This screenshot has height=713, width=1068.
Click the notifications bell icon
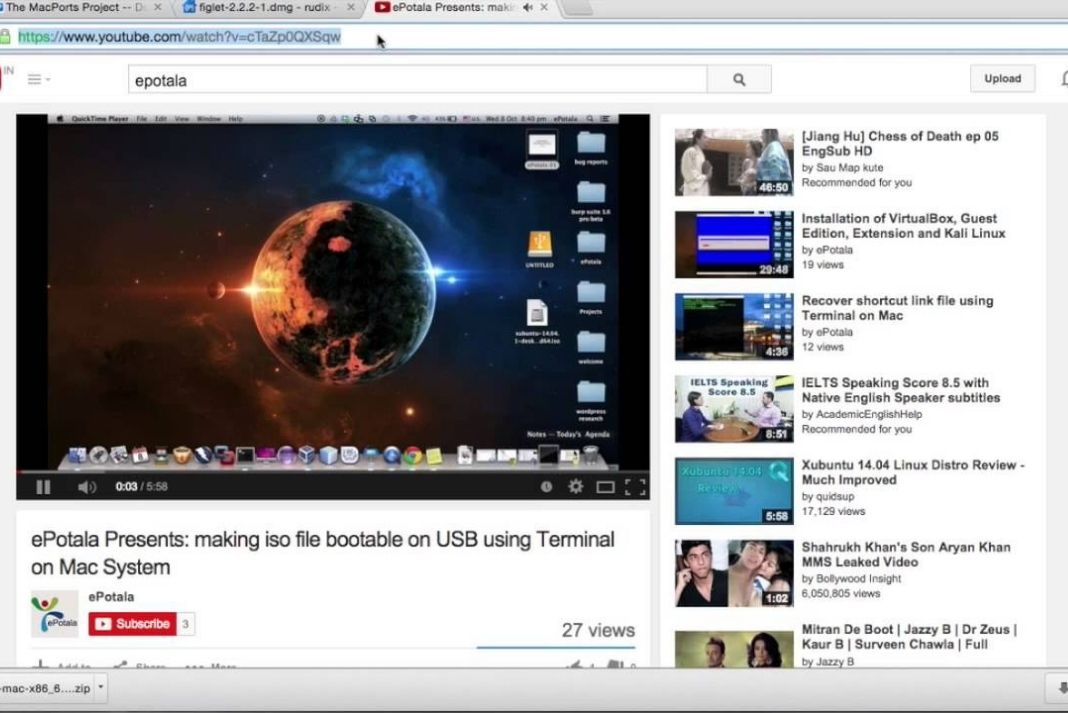[x=1063, y=79]
